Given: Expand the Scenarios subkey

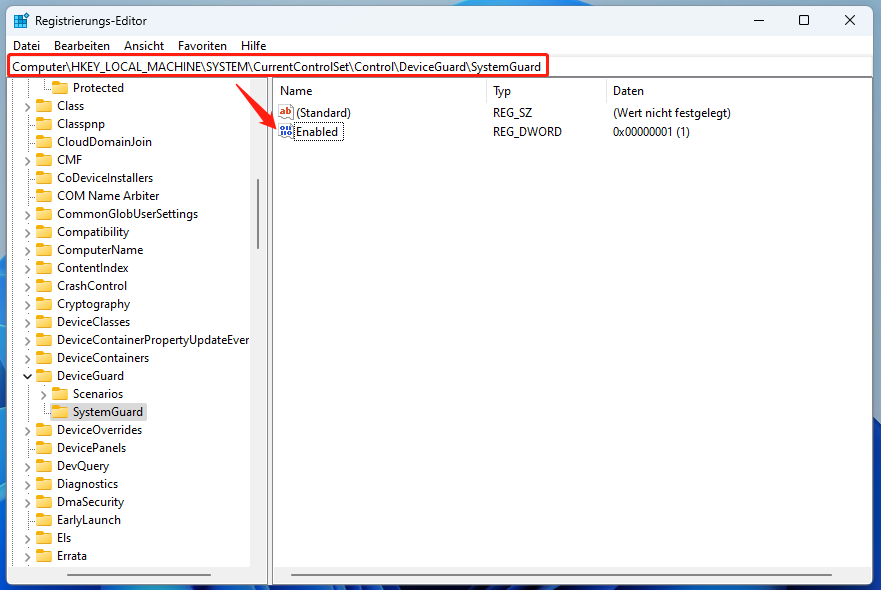Looking at the screenshot, I should (43, 394).
